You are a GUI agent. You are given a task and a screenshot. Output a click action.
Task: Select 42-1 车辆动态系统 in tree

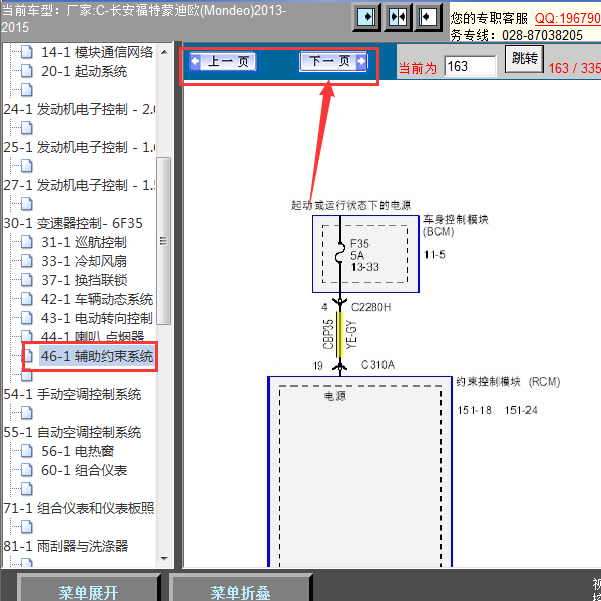click(x=97, y=299)
